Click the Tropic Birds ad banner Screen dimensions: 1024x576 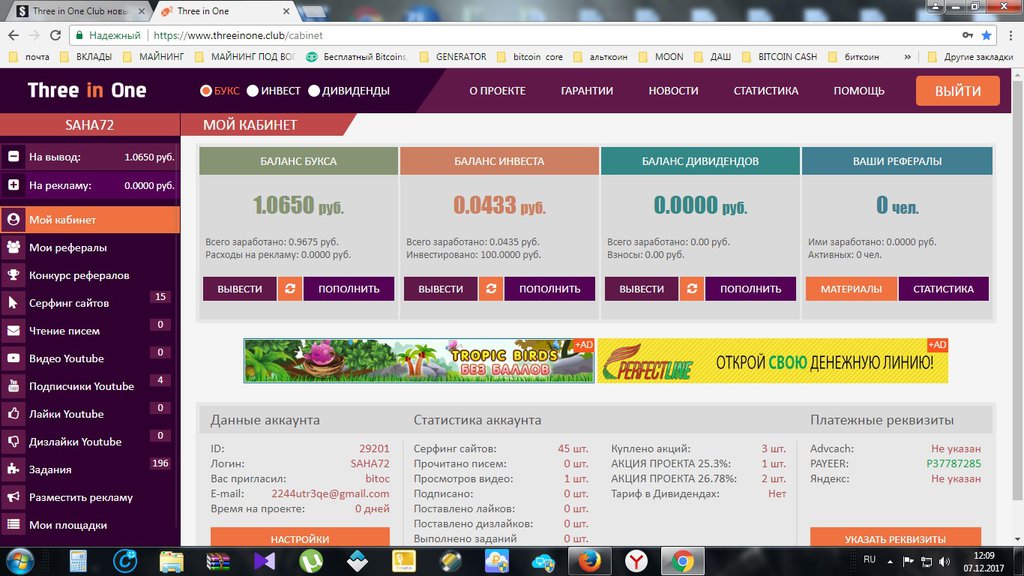[418, 360]
